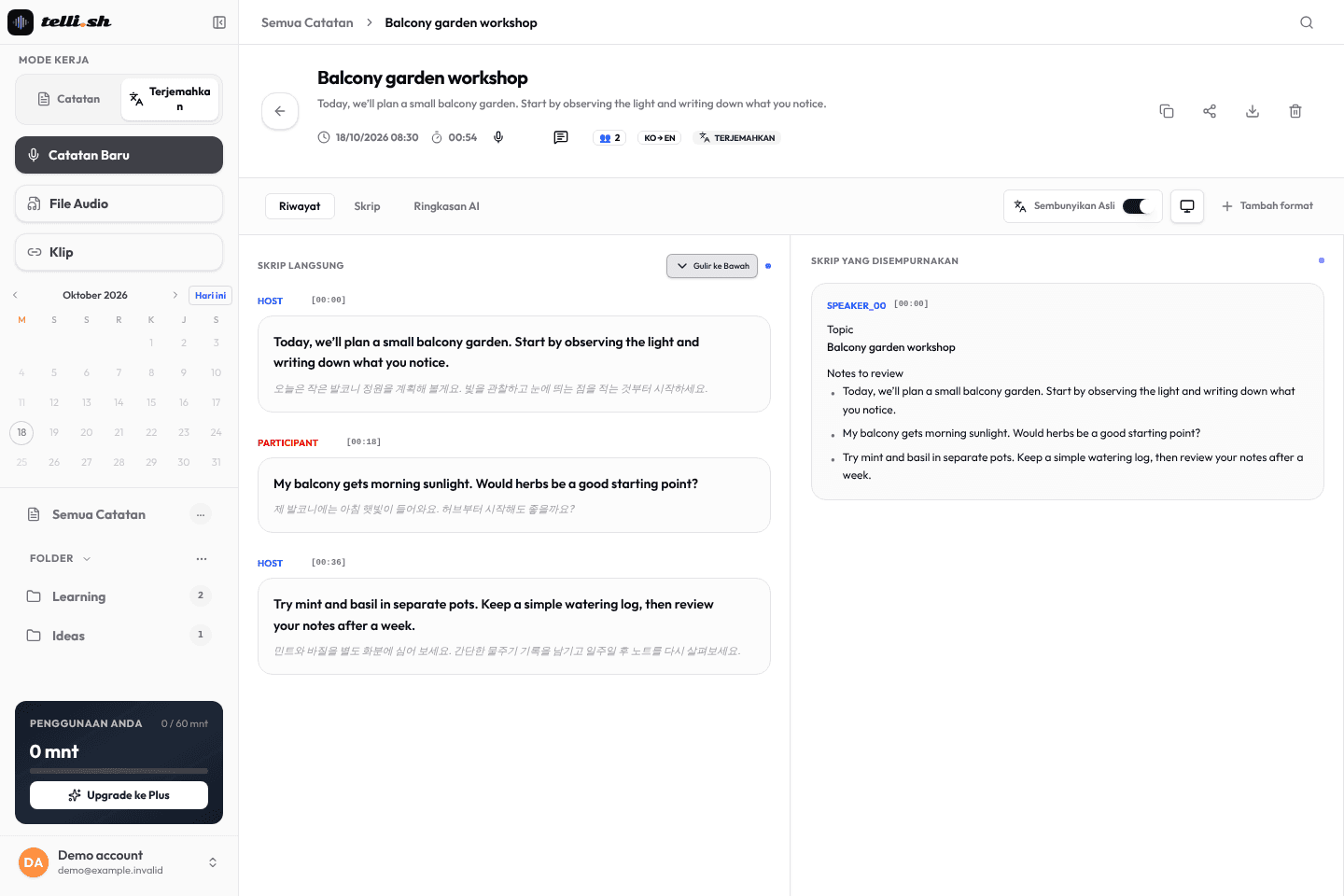
Task: Click the Upgrade ke Plus button
Action: (119, 795)
